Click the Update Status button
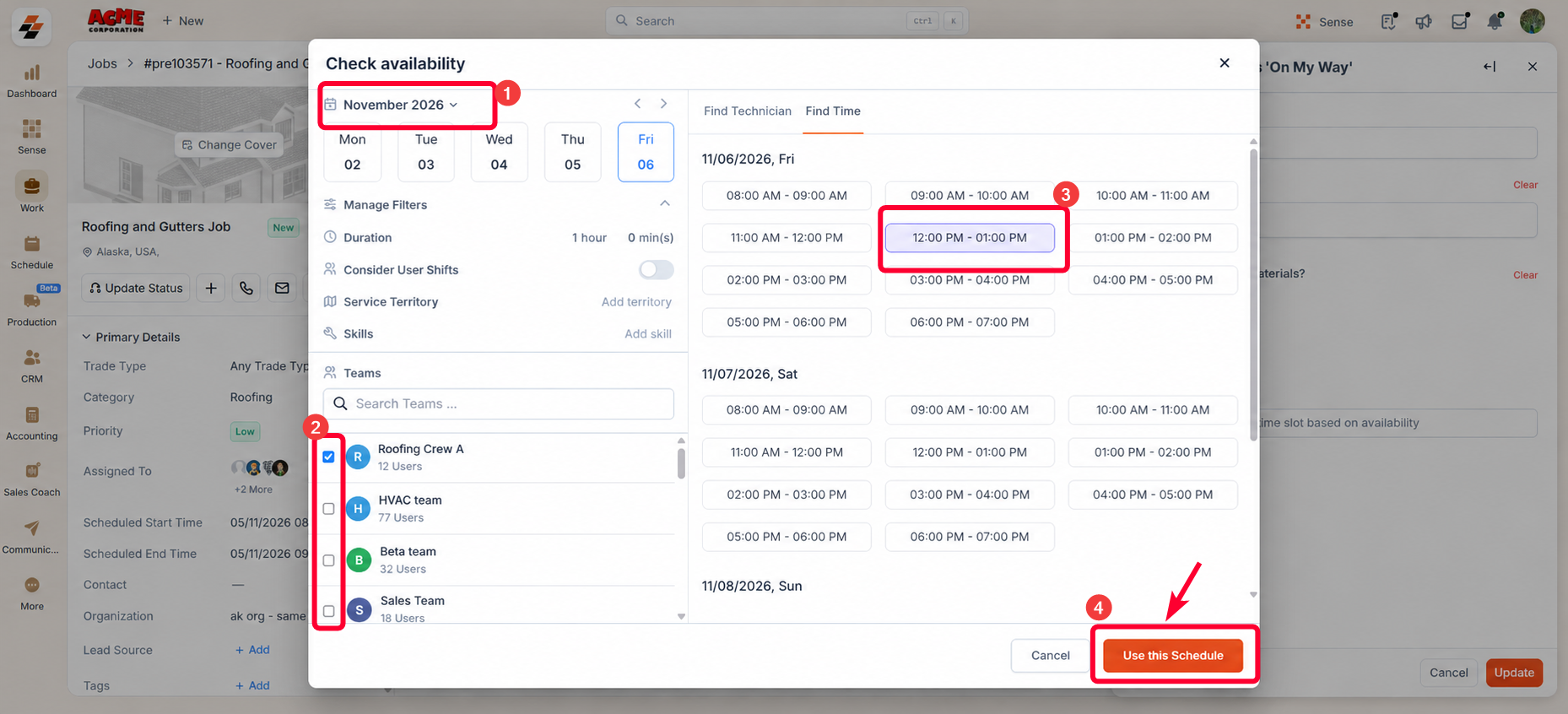The width and height of the screenshot is (1568, 714). click(136, 288)
